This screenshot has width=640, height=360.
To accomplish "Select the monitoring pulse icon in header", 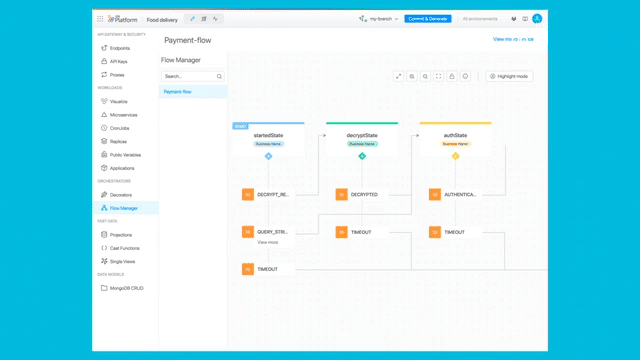I will [x=215, y=19].
